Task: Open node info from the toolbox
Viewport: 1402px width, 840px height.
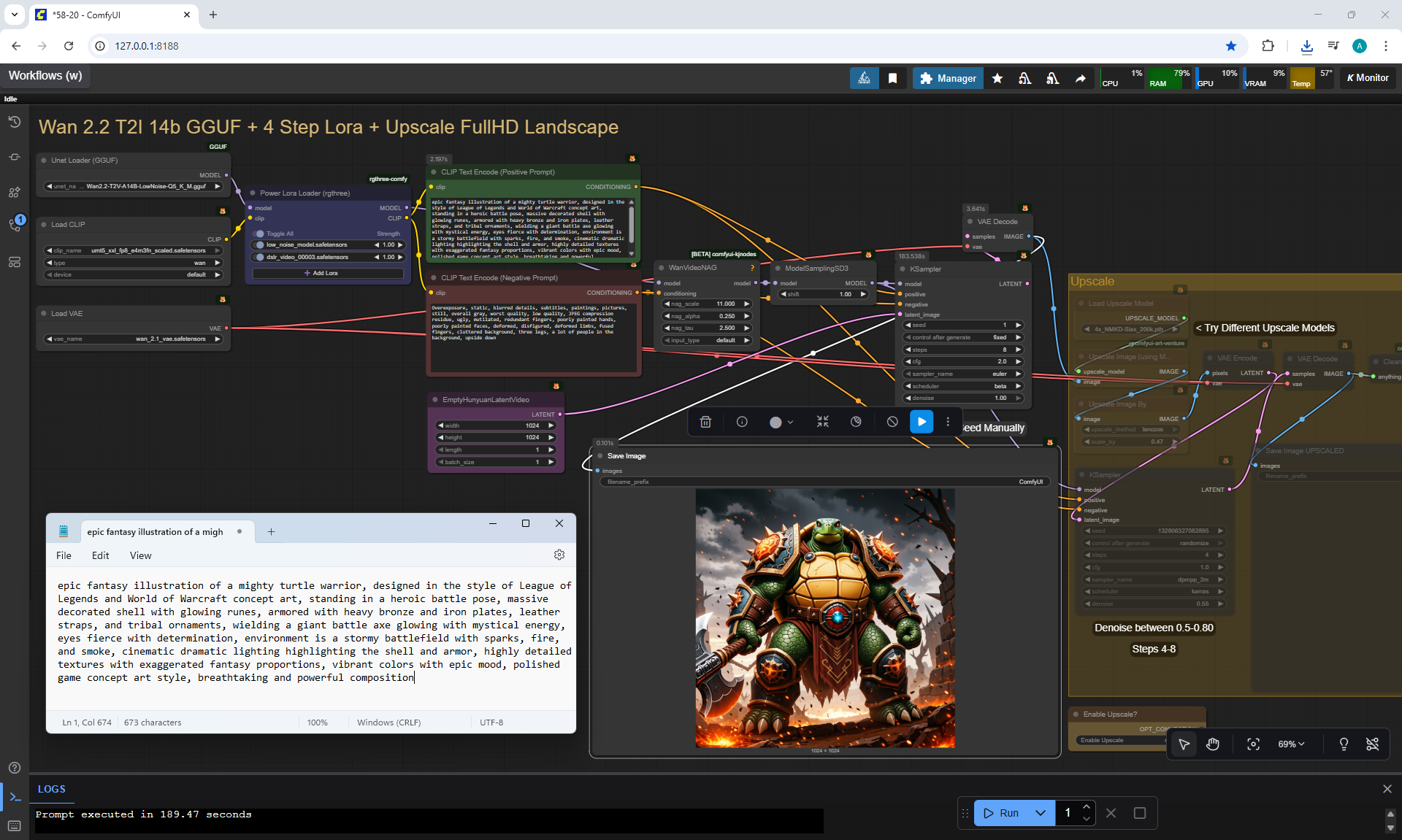Action: pos(742,422)
